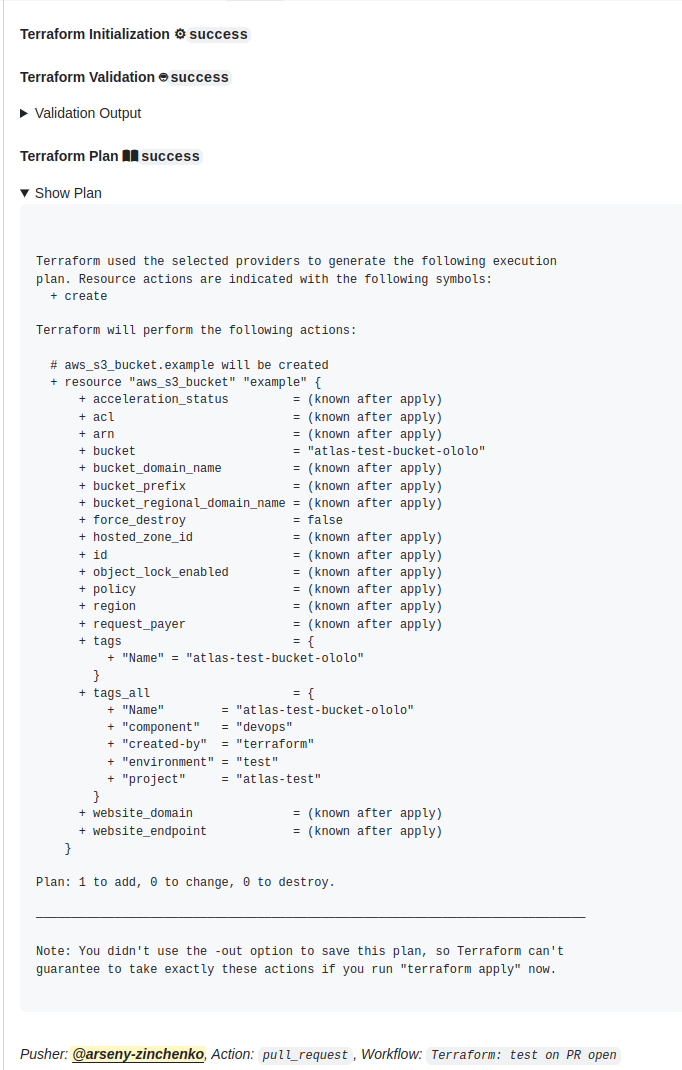Image resolution: width=682 pixels, height=1070 pixels.
Task: Click the Note about -out option text
Action: 300,960
